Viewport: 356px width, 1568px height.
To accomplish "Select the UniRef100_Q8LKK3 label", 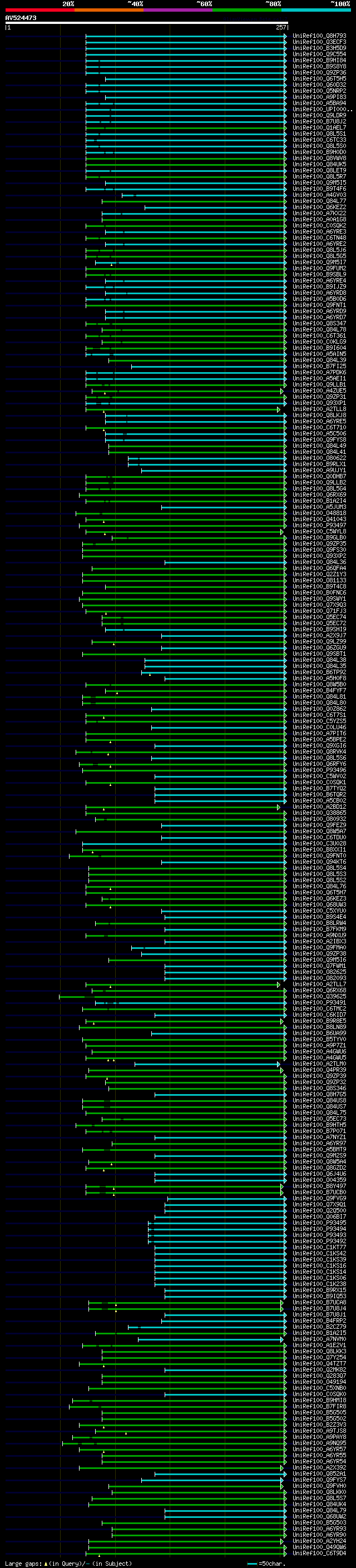I will pyautogui.click(x=319, y=1351).
